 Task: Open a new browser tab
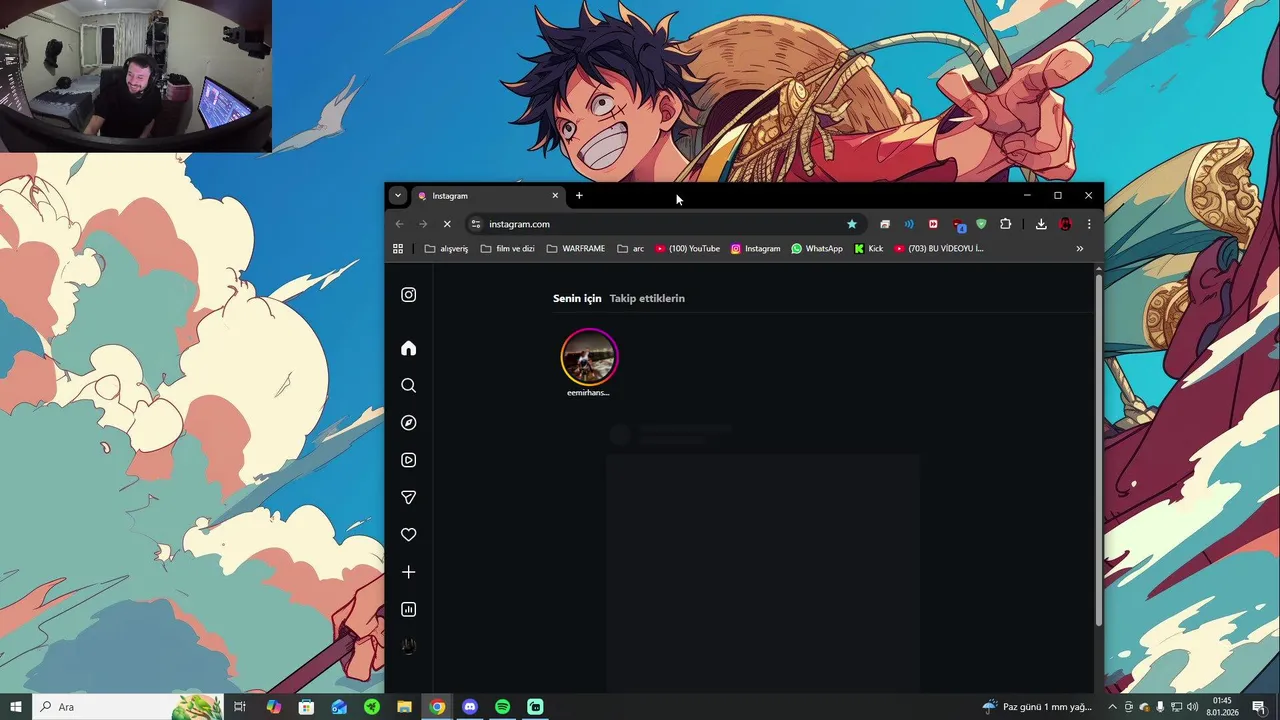(x=579, y=196)
